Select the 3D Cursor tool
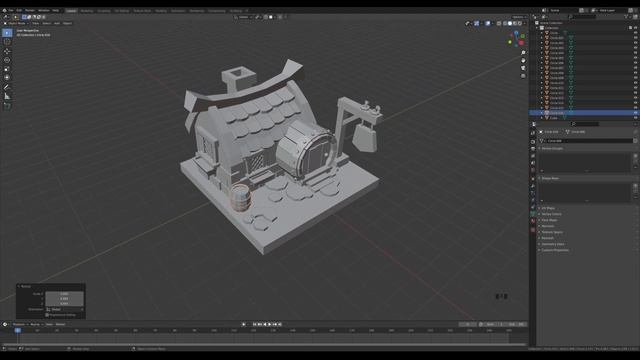This screenshot has width=640, height=360. [x=7, y=42]
